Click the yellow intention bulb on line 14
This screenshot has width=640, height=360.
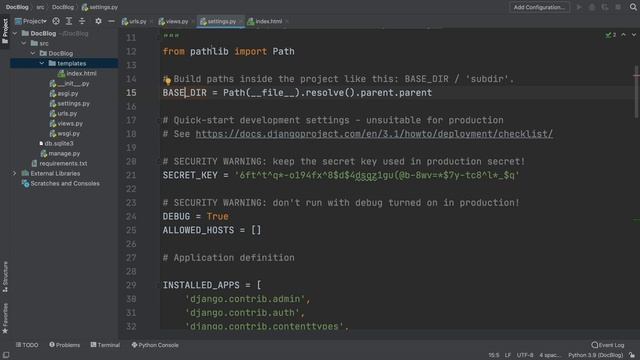point(168,80)
